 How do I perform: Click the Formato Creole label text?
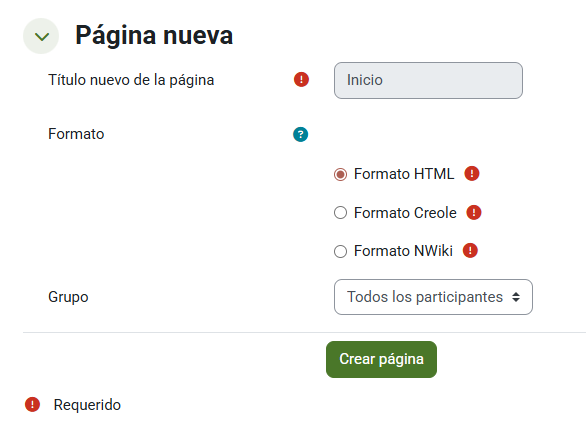pyautogui.click(x=405, y=213)
